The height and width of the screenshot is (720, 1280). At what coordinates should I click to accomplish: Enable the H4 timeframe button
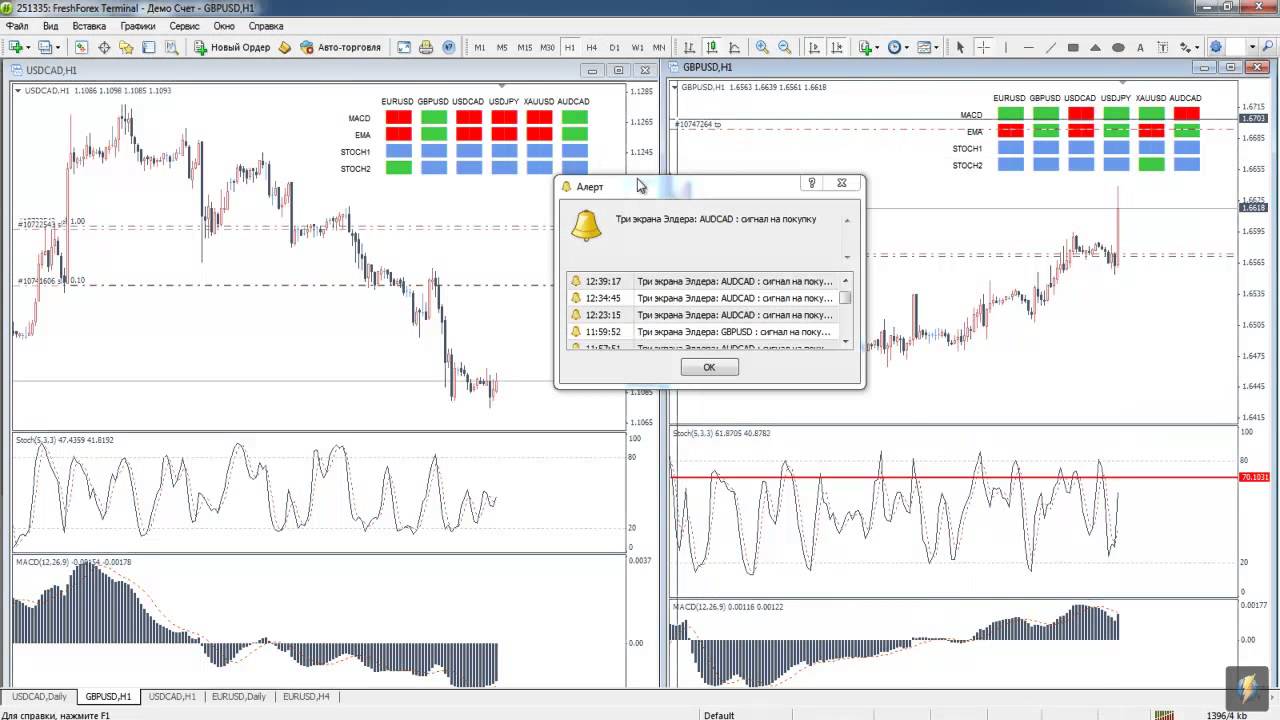click(x=592, y=47)
